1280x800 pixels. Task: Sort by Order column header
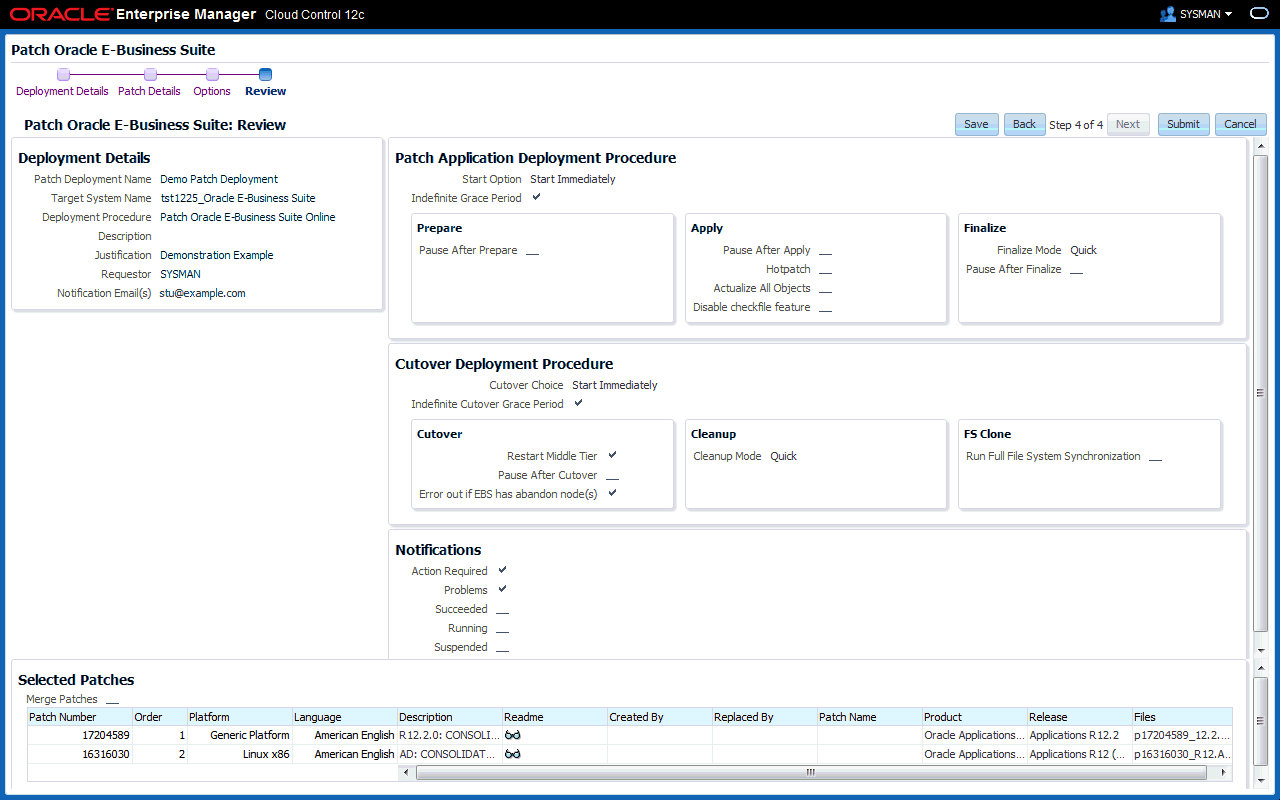click(x=160, y=717)
